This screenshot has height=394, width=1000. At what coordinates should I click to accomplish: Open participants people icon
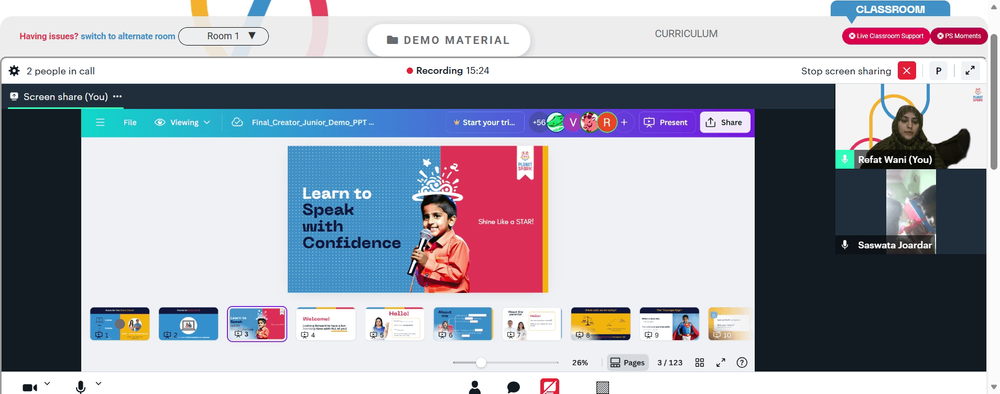474,387
